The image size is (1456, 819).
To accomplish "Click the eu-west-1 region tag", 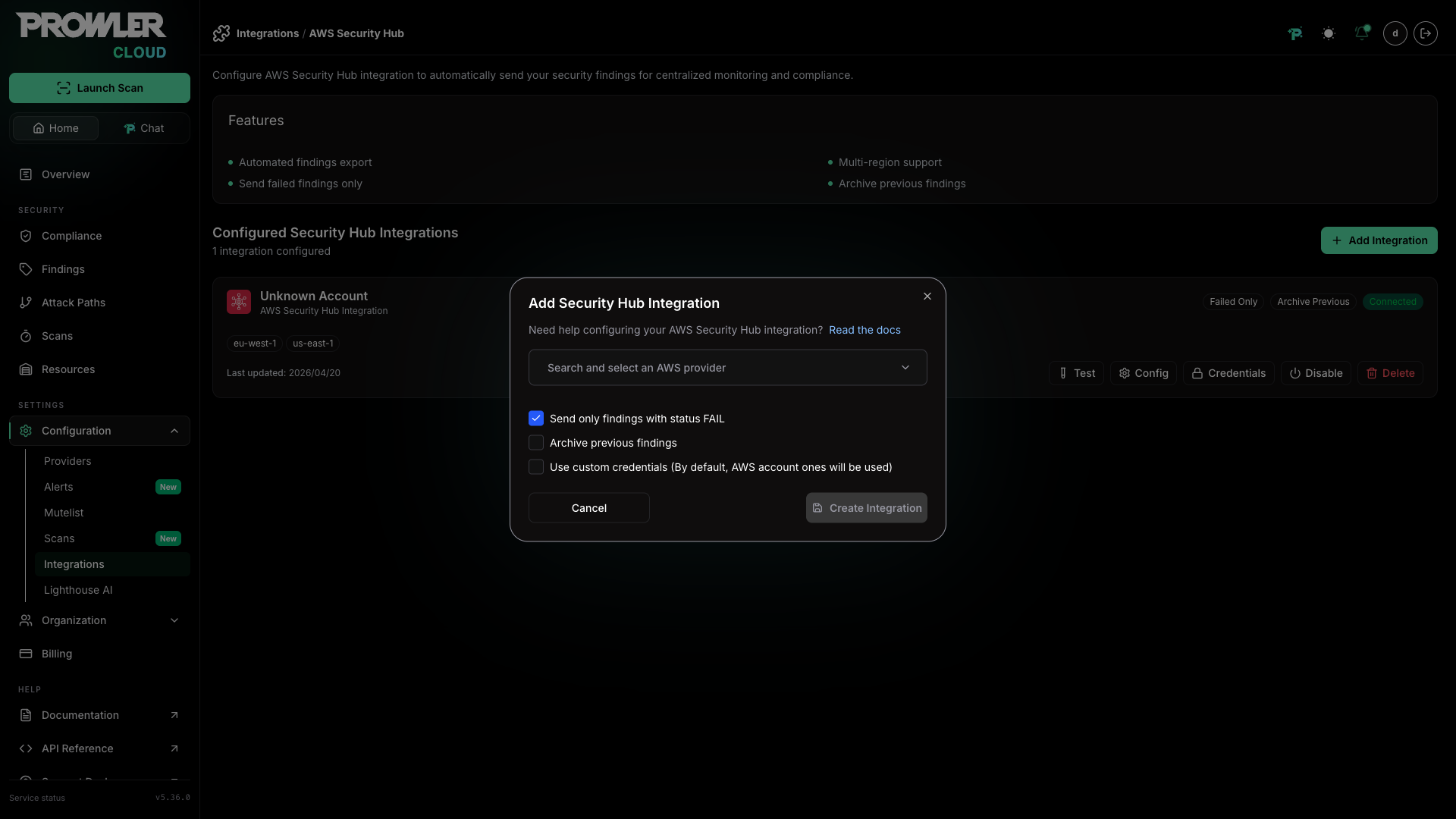I will click(x=255, y=344).
